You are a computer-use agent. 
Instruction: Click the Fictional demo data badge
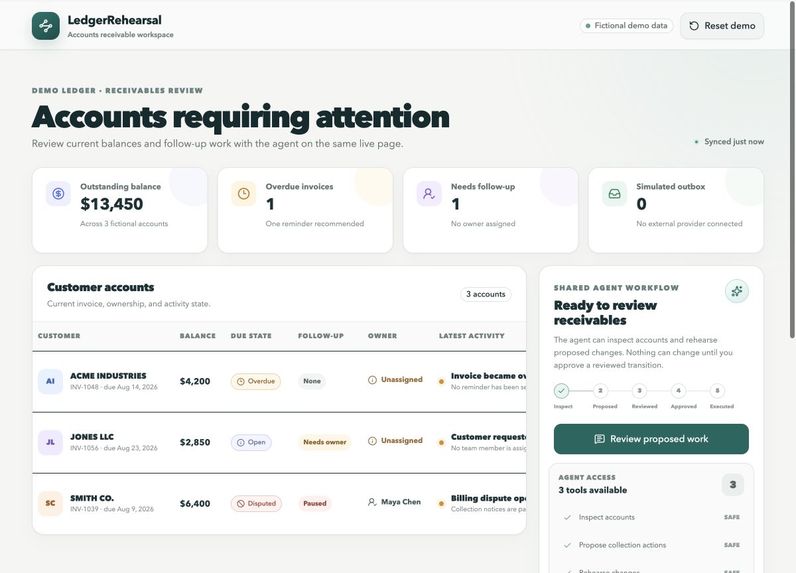626,25
